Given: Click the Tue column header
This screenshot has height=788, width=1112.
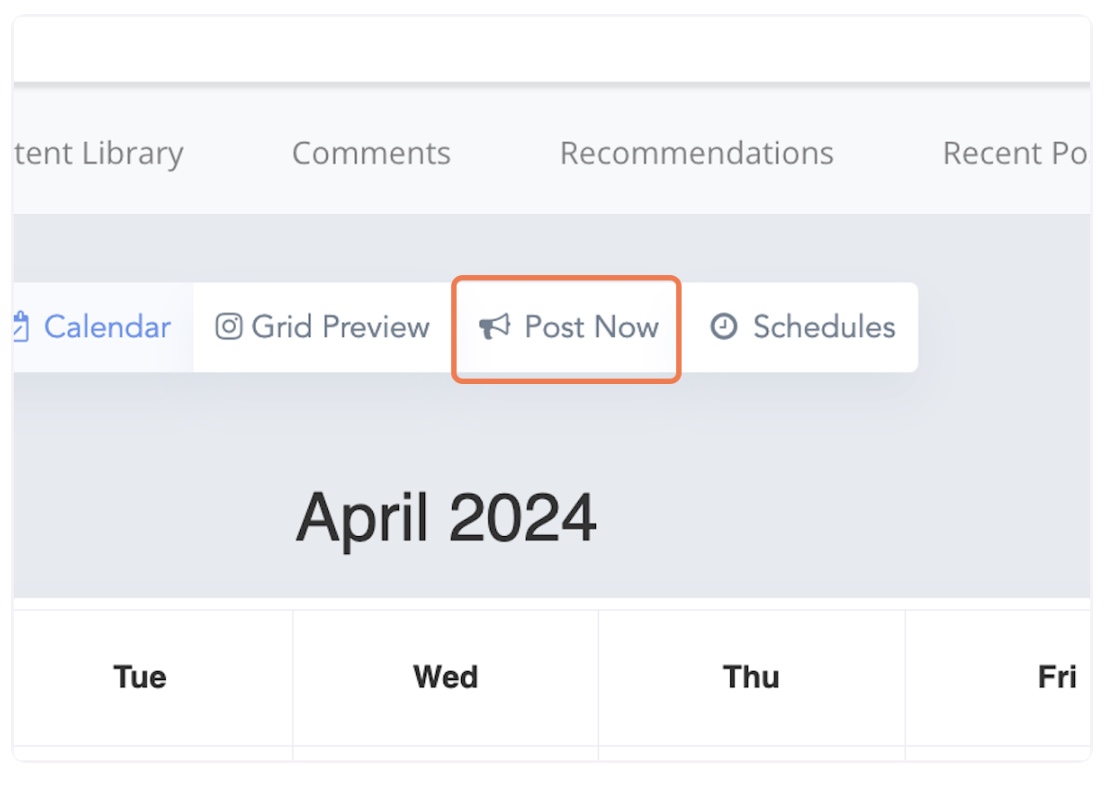Looking at the screenshot, I should [x=140, y=677].
